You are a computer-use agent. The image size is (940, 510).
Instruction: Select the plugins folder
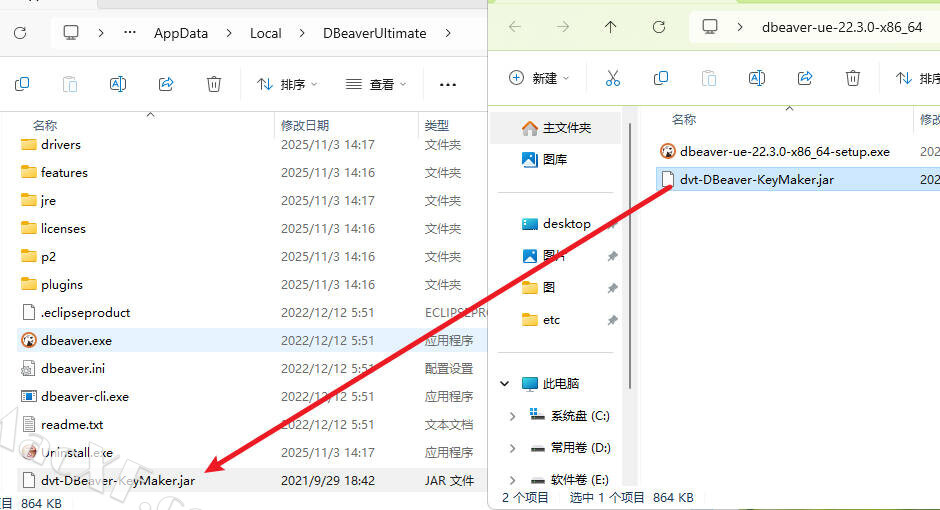point(62,284)
